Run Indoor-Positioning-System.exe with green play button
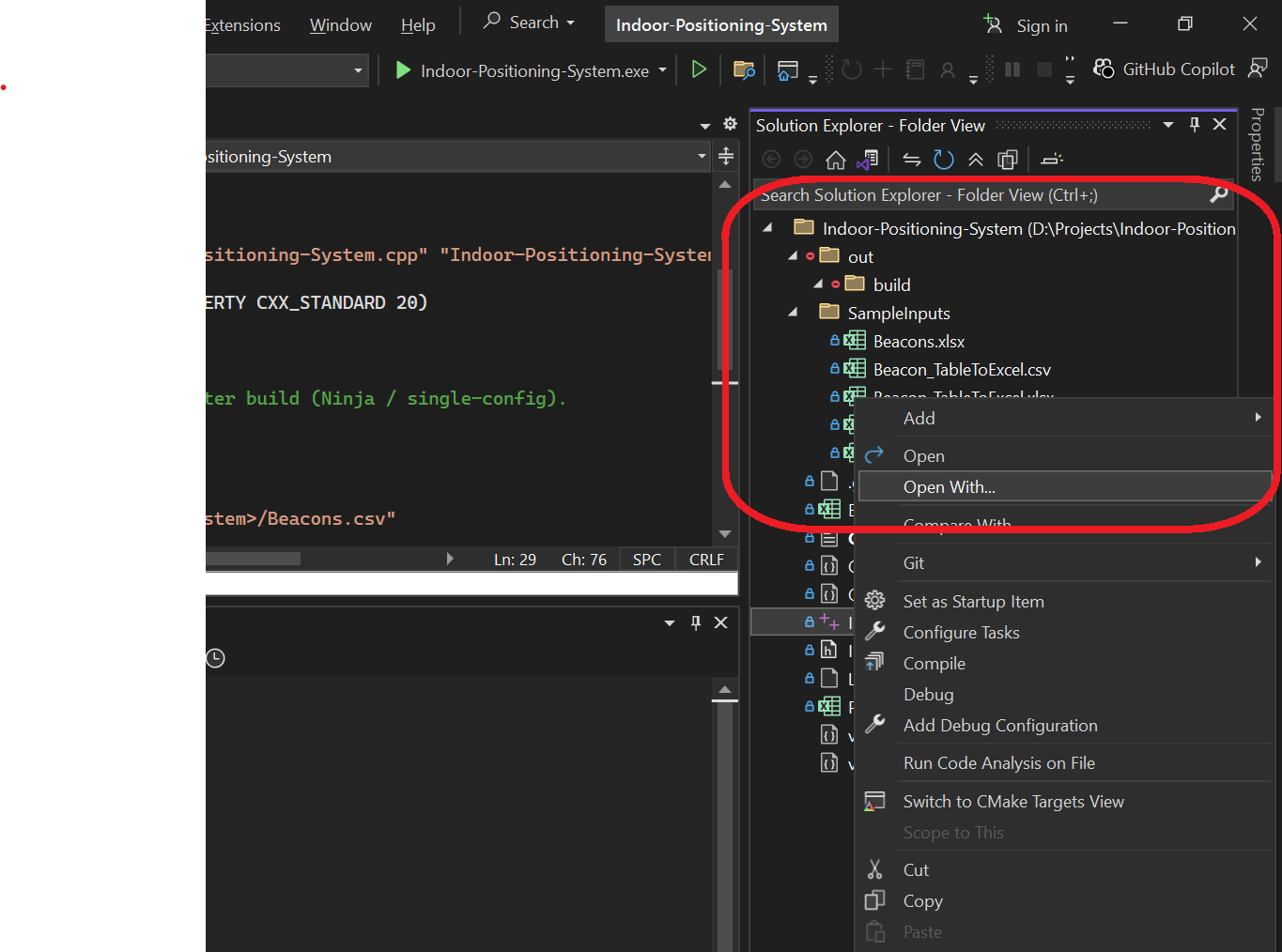1282x952 pixels. [404, 70]
